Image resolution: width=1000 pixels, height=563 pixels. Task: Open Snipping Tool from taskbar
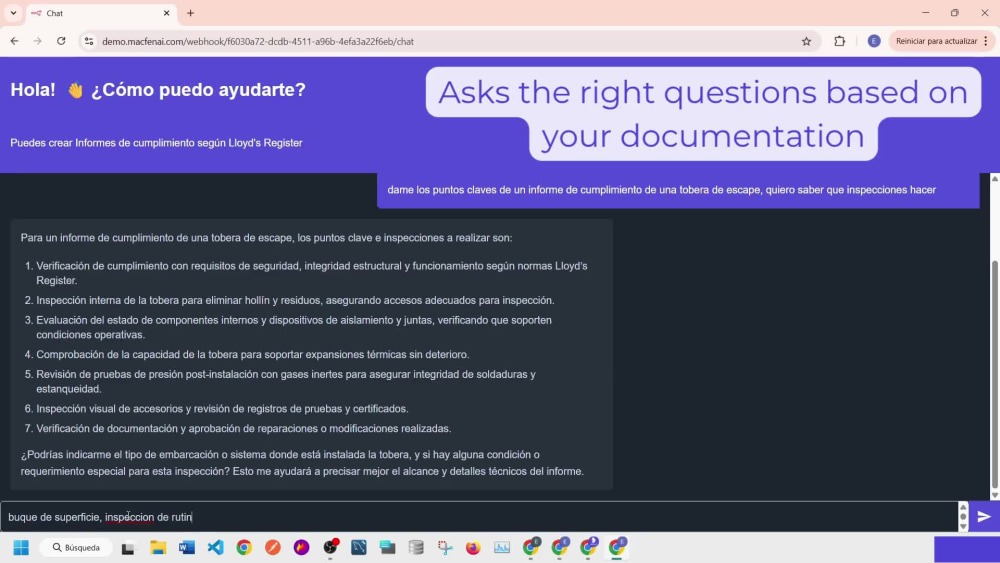coord(445,548)
